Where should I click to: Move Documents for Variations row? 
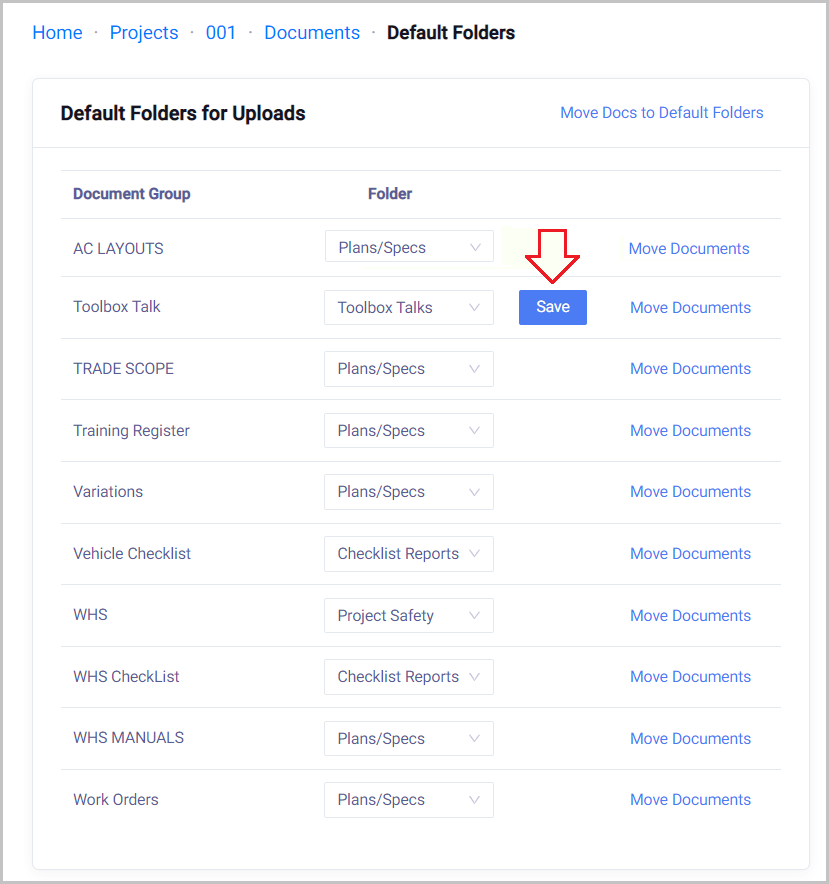690,492
